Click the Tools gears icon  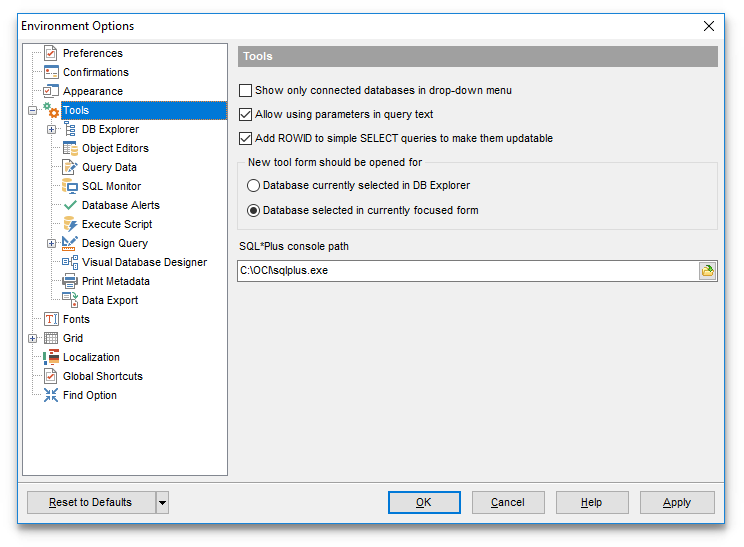point(51,110)
